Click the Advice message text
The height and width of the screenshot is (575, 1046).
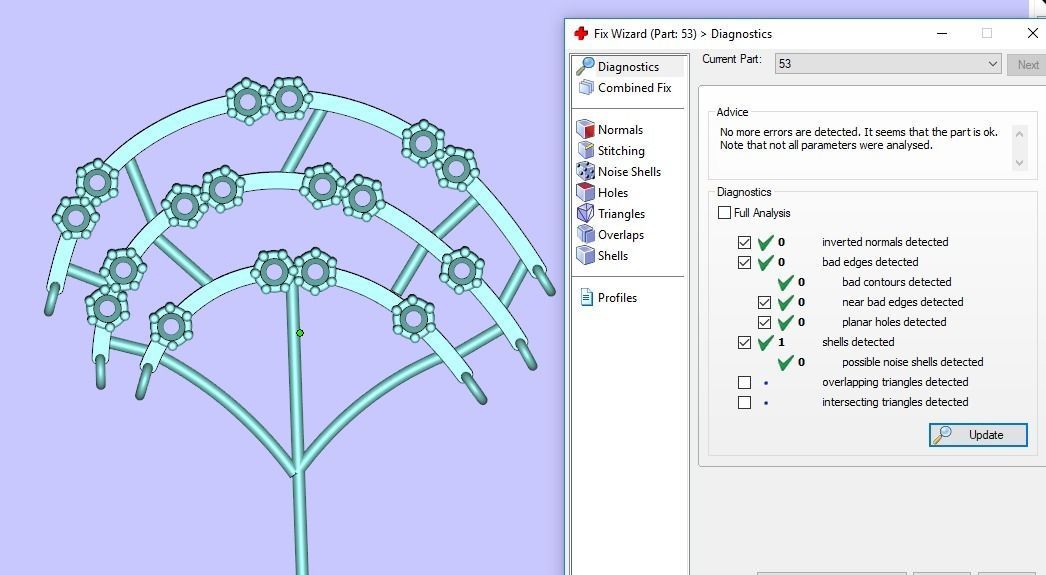(x=859, y=139)
